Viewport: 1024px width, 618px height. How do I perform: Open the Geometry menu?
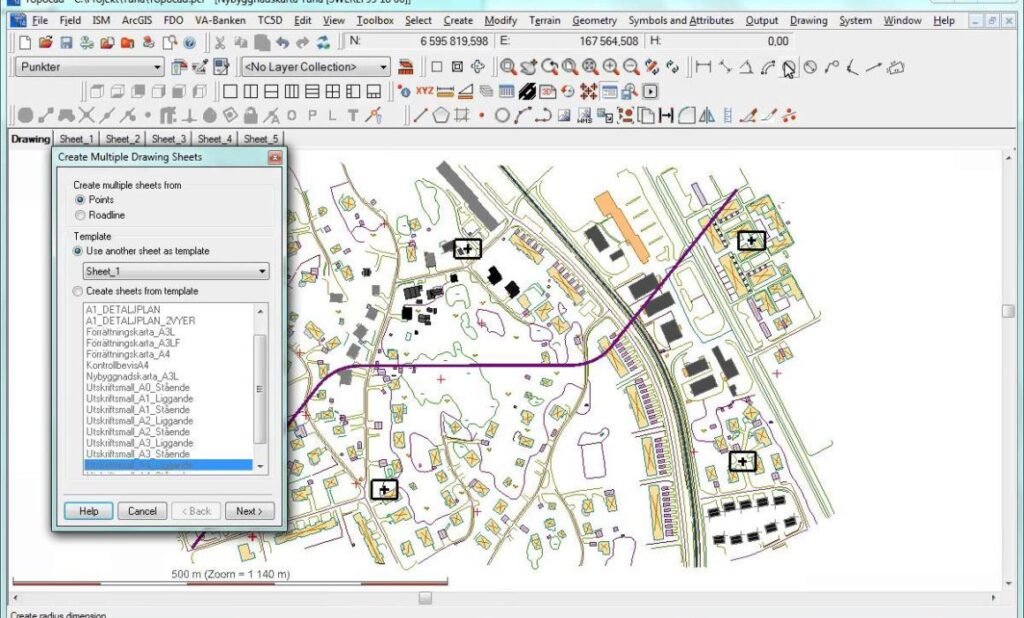point(594,20)
